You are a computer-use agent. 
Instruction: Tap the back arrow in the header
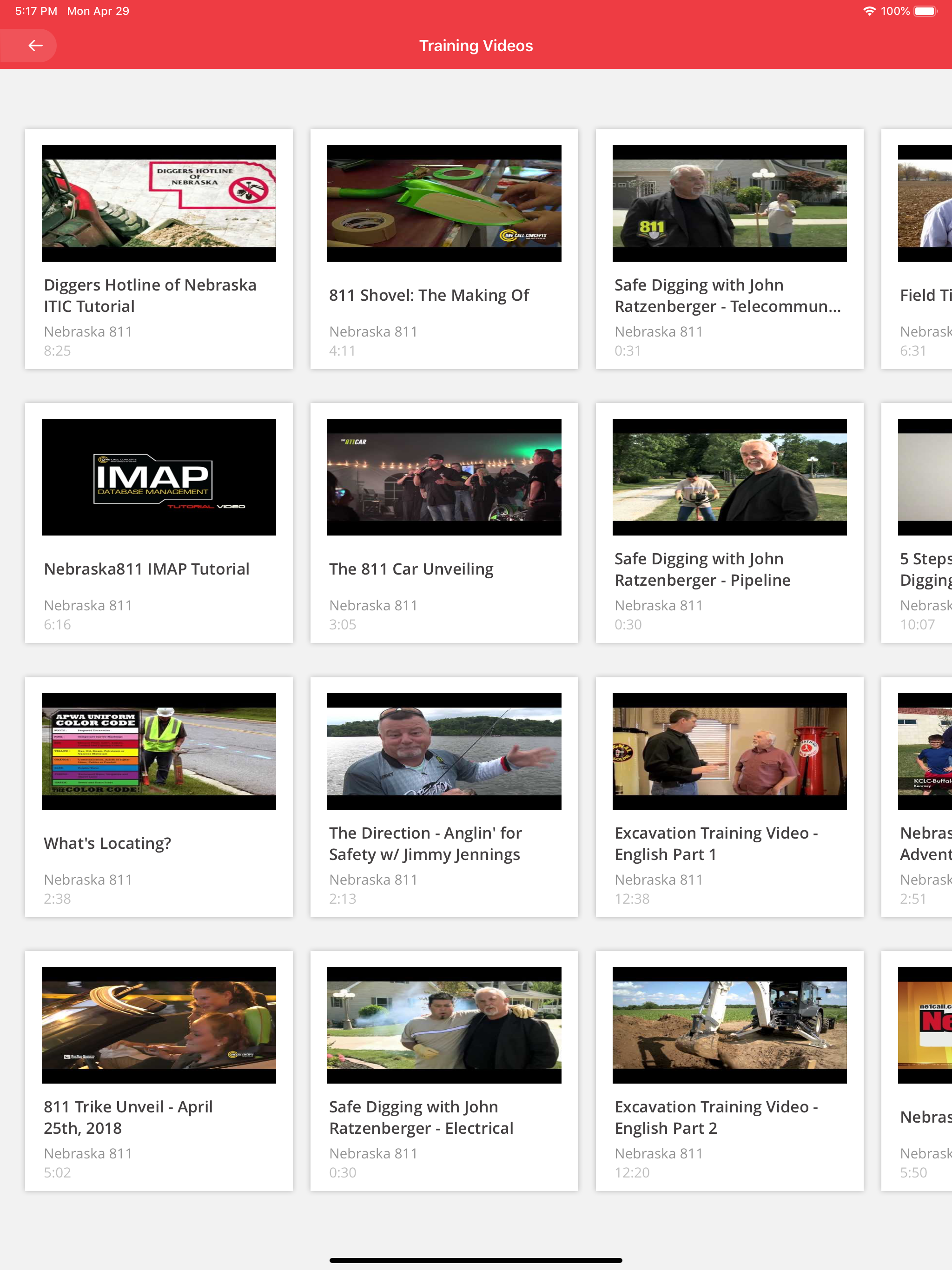[x=35, y=46]
